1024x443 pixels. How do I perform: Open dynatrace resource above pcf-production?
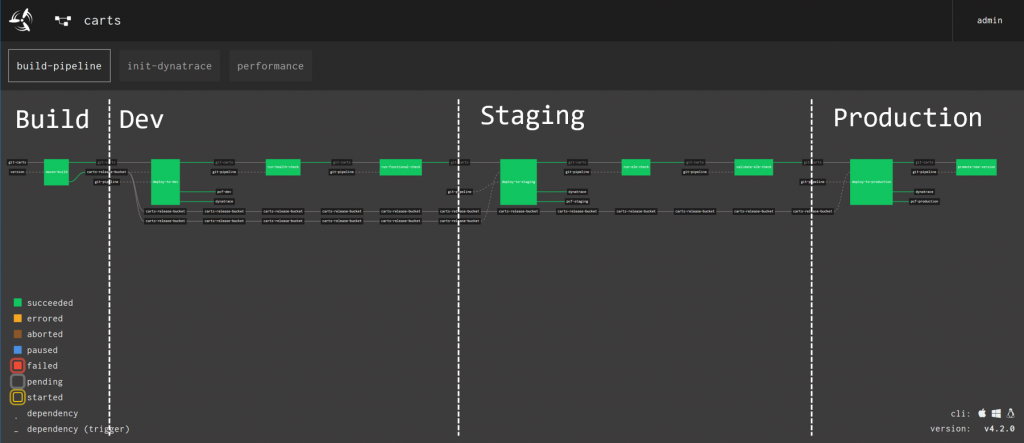(923, 191)
